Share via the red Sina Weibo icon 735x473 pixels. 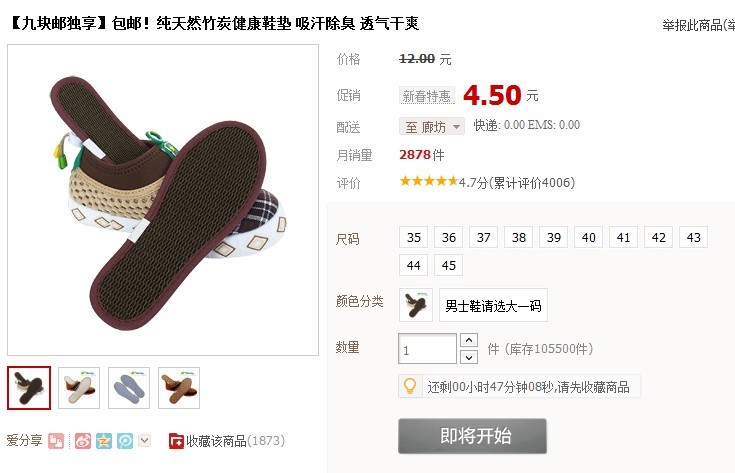[x=83, y=441]
